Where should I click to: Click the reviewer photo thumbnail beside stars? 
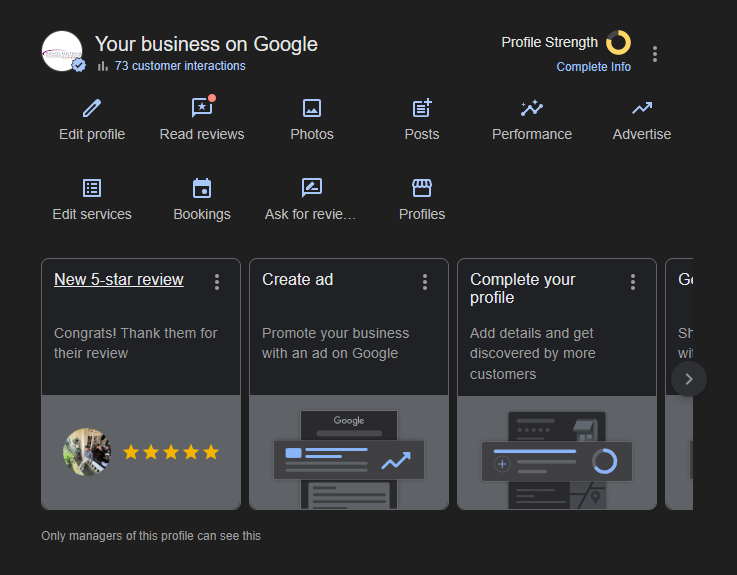(87, 452)
